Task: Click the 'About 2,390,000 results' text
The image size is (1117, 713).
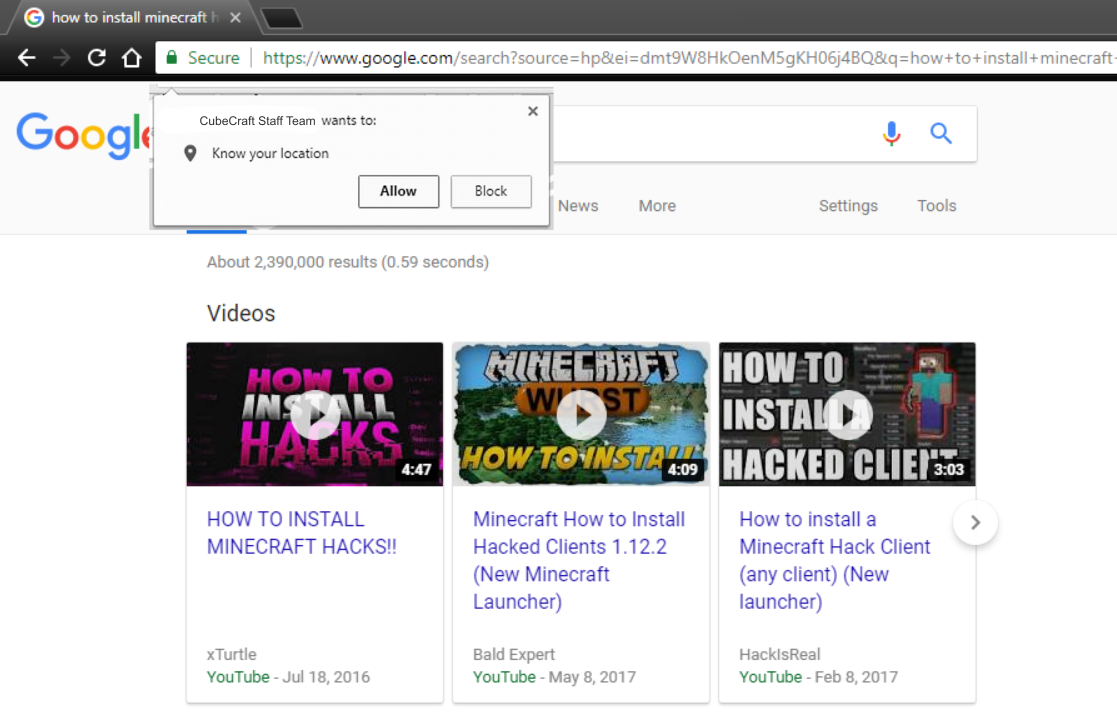Action: coord(348,262)
